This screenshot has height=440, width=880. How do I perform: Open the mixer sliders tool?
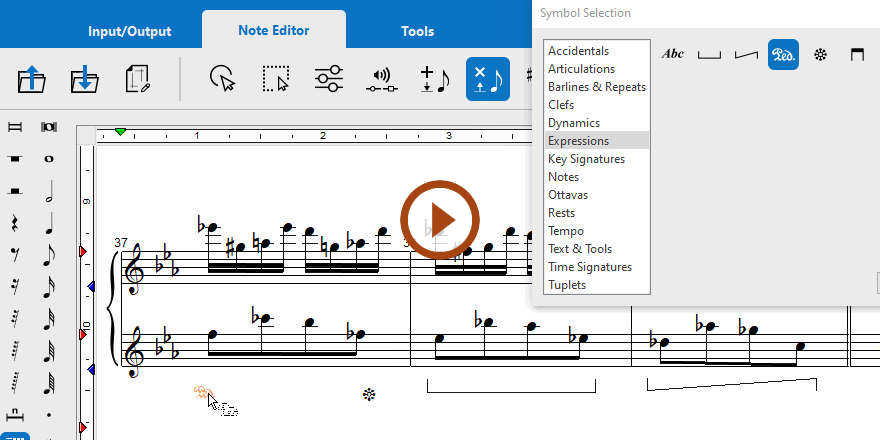pyautogui.click(x=328, y=79)
